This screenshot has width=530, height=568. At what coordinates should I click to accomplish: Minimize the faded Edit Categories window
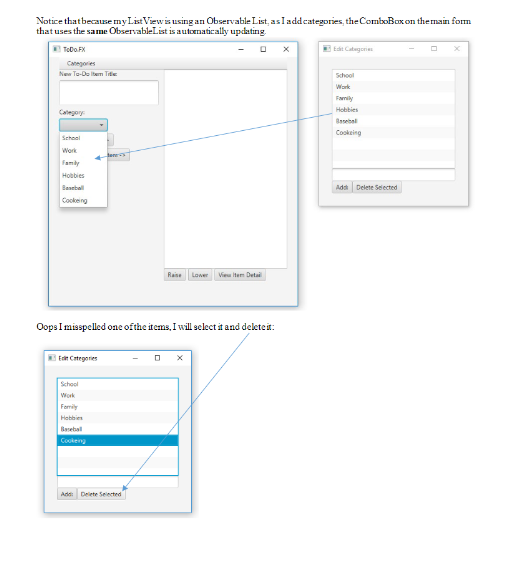point(411,49)
